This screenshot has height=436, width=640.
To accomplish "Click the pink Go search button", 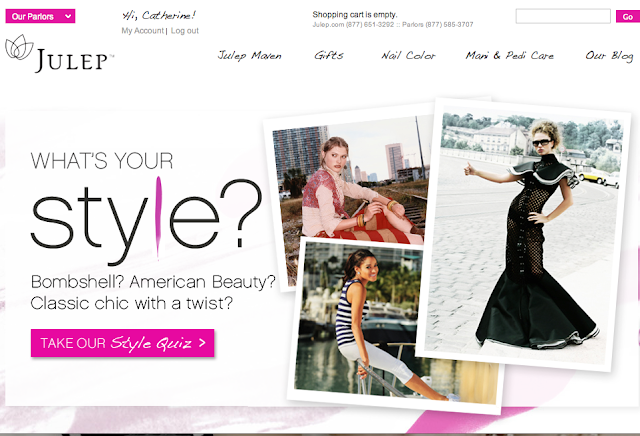I will (x=628, y=17).
